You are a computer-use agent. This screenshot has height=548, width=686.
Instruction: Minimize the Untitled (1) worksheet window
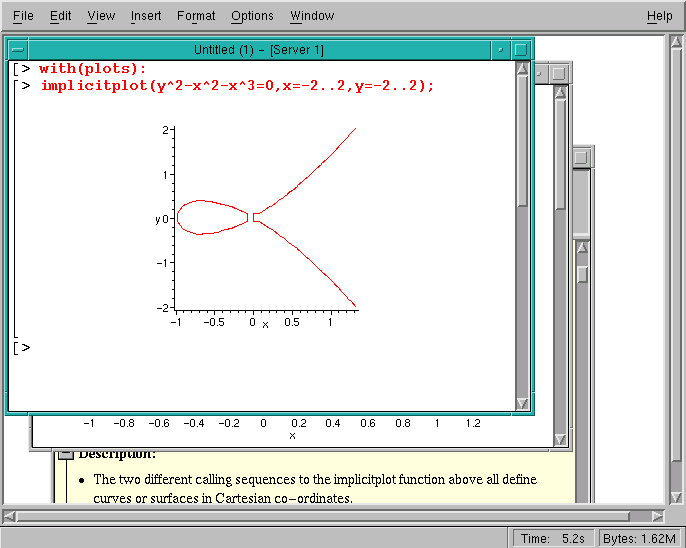[x=500, y=49]
